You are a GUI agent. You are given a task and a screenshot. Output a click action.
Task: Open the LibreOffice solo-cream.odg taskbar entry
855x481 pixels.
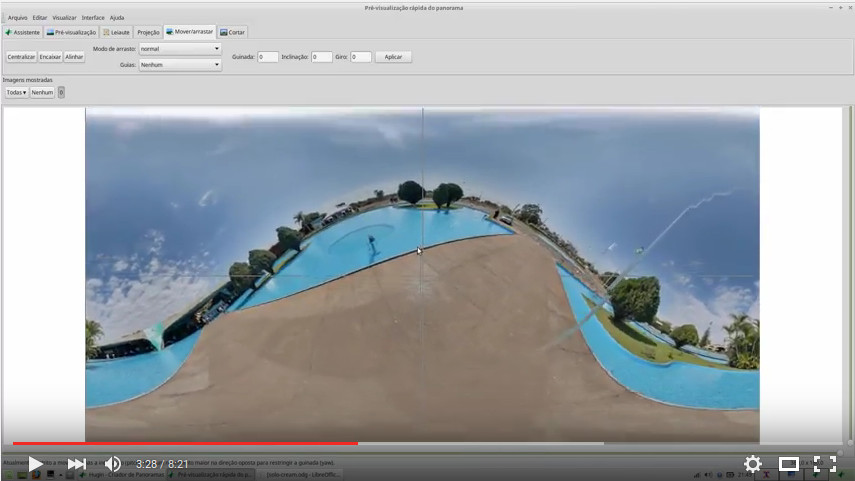point(300,475)
